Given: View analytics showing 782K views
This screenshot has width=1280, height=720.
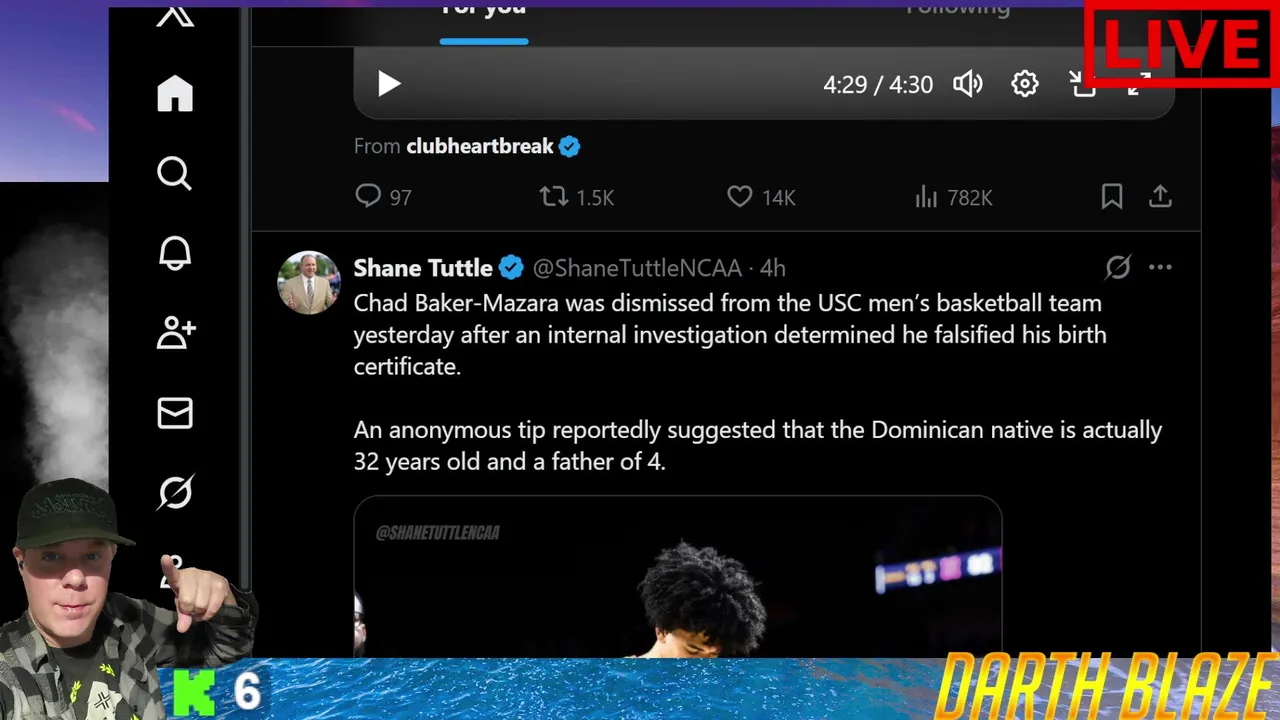Looking at the screenshot, I should coord(953,197).
